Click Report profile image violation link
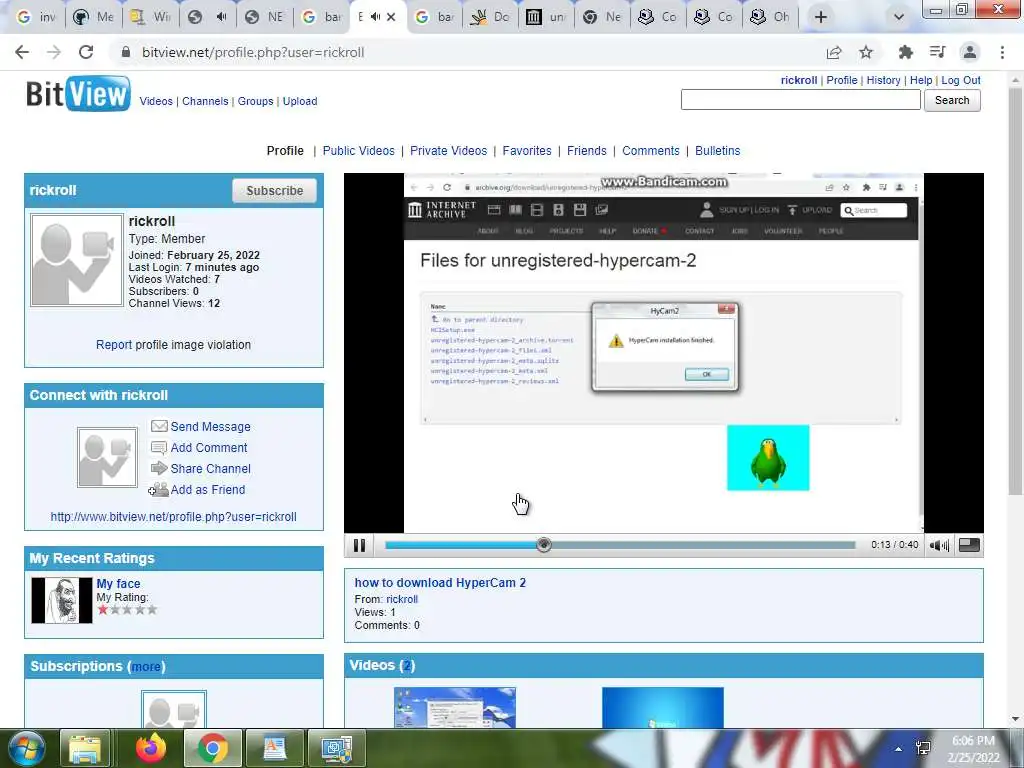 click(x=114, y=345)
